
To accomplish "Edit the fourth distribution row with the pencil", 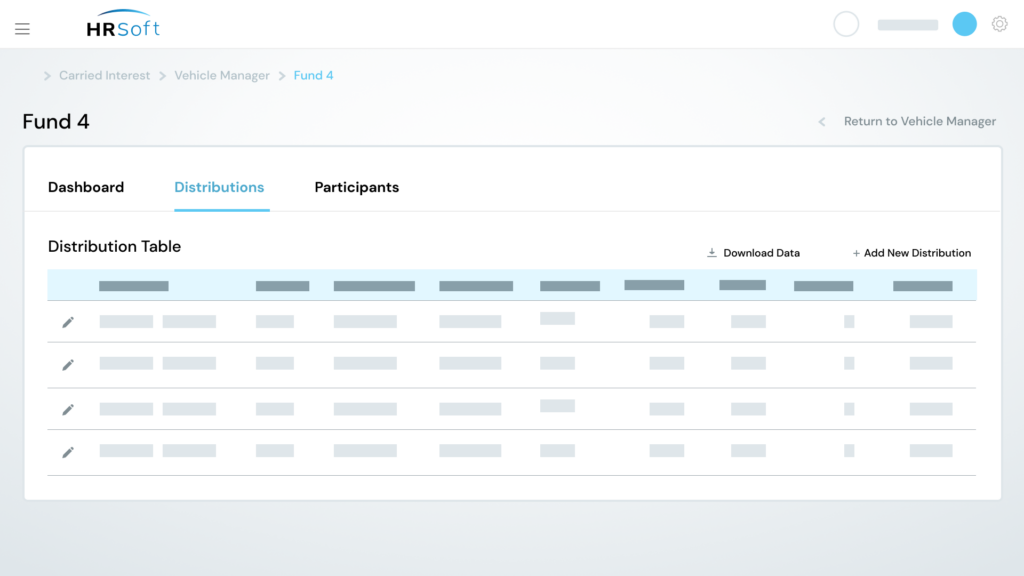I will coord(68,452).
